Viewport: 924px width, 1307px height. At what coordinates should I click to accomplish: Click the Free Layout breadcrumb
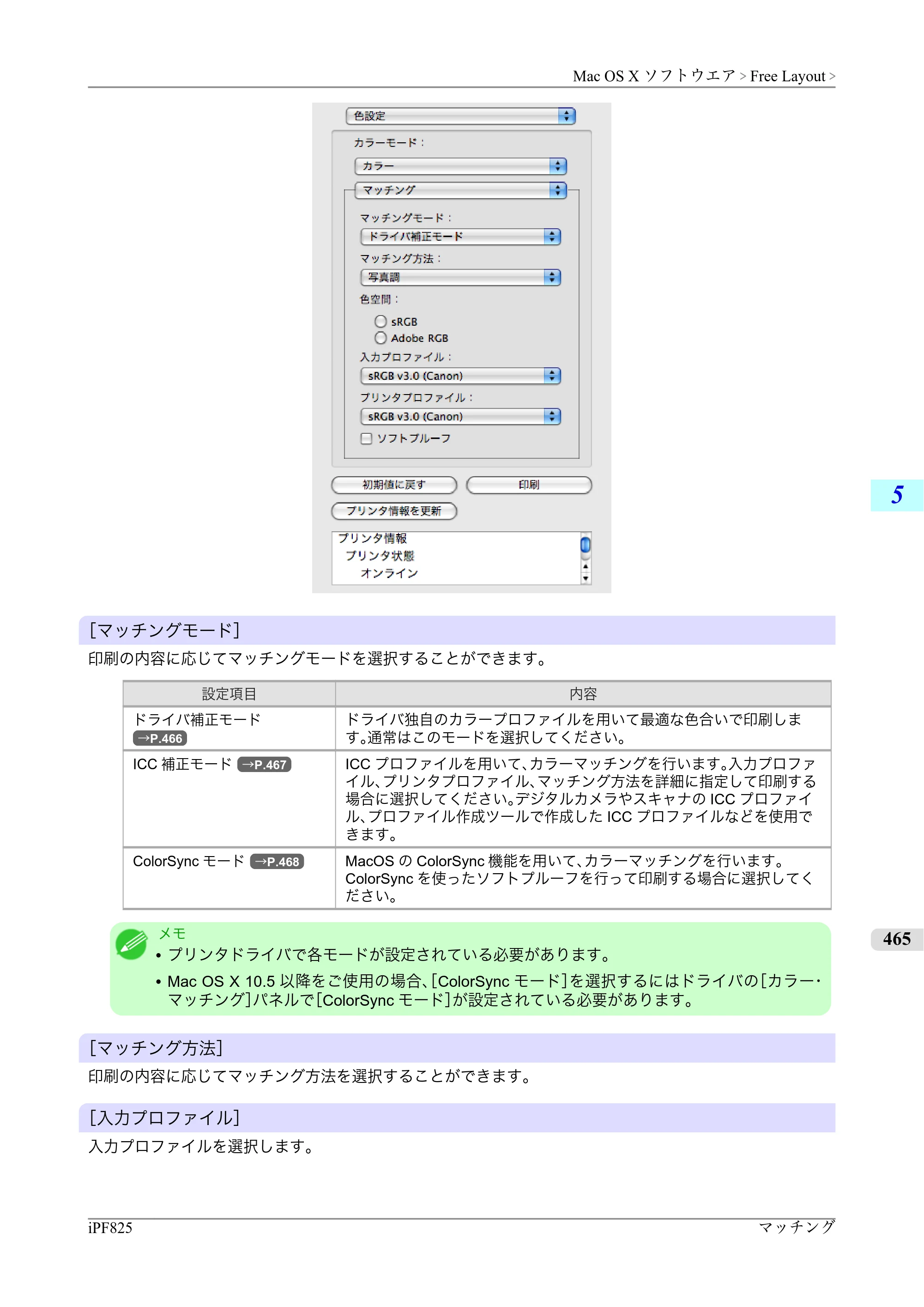(x=787, y=76)
